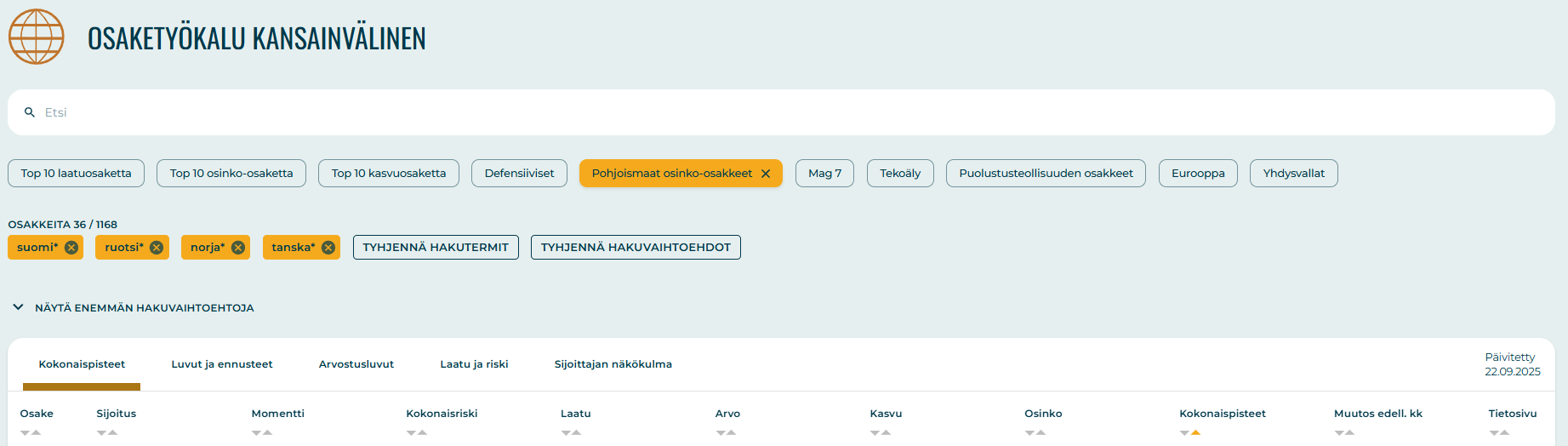
Task: Select Puolustusteollisuuden osakkeet filter
Action: [1046, 174]
